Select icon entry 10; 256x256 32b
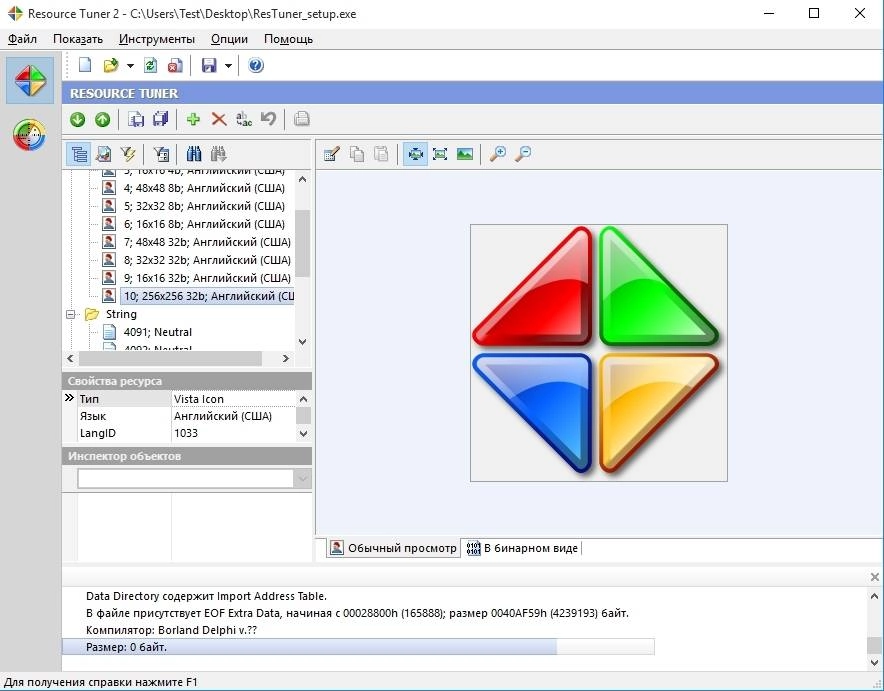The width and height of the screenshot is (884, 691). coord(207,296)
